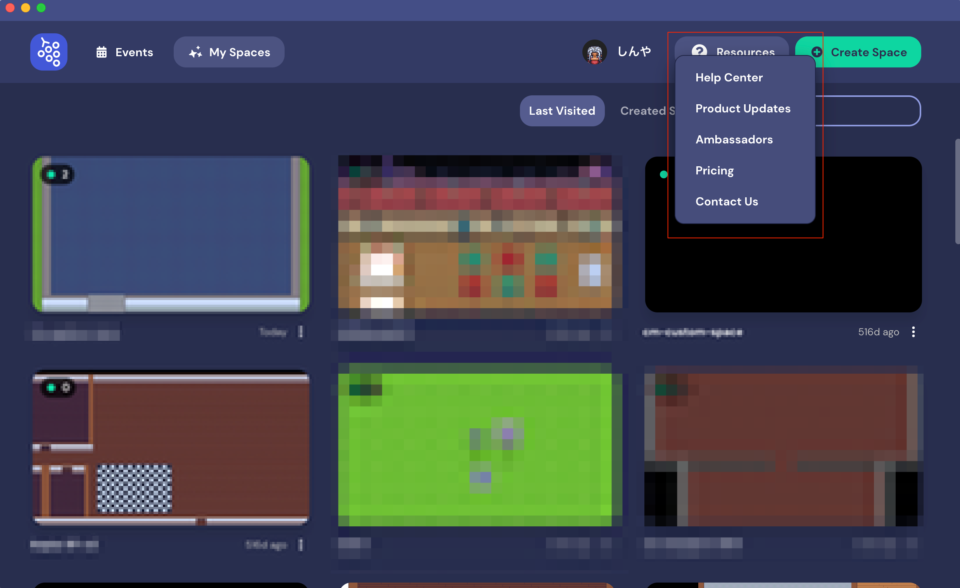Click Contact Us in the menu
This screenshot has width=960, height=588.
(727, 202)
